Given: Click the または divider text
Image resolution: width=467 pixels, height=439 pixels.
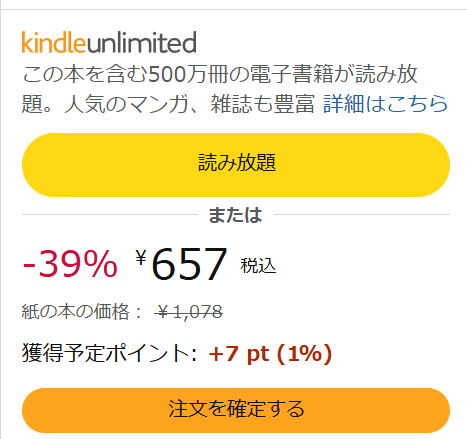Looking at the screenshot, I should (235, 215).
